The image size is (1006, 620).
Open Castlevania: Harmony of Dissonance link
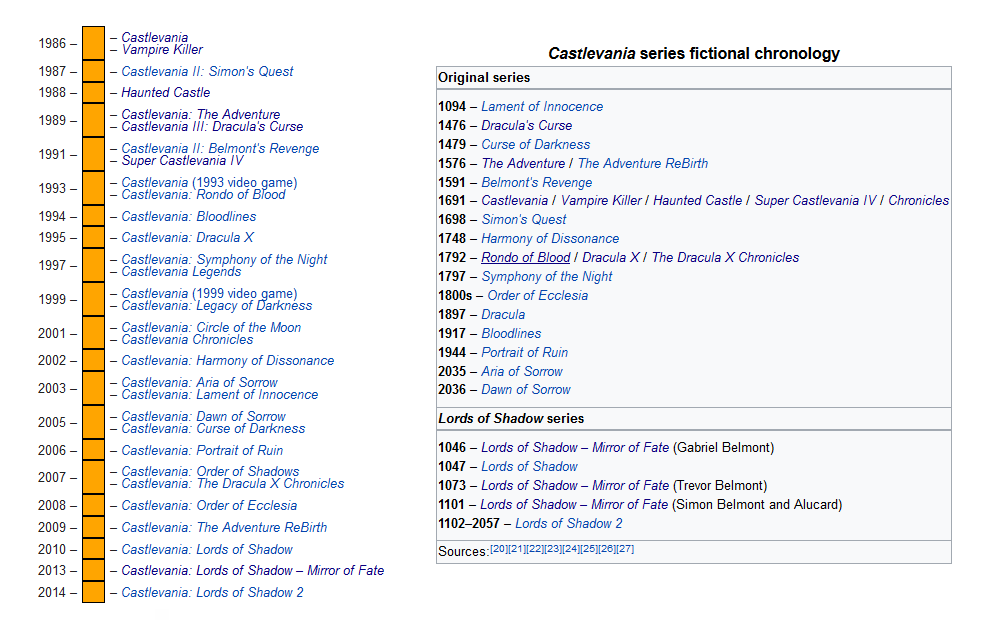pos(228,361)
